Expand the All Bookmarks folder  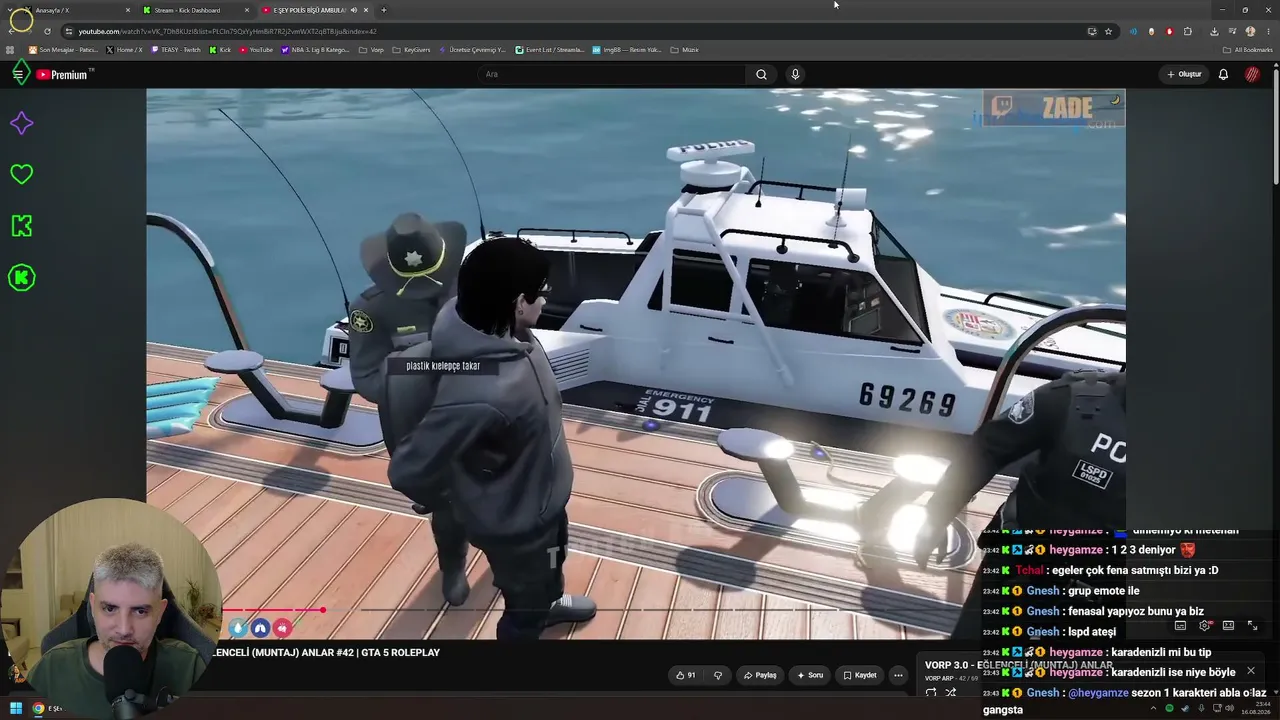[x=1248, y=50]
